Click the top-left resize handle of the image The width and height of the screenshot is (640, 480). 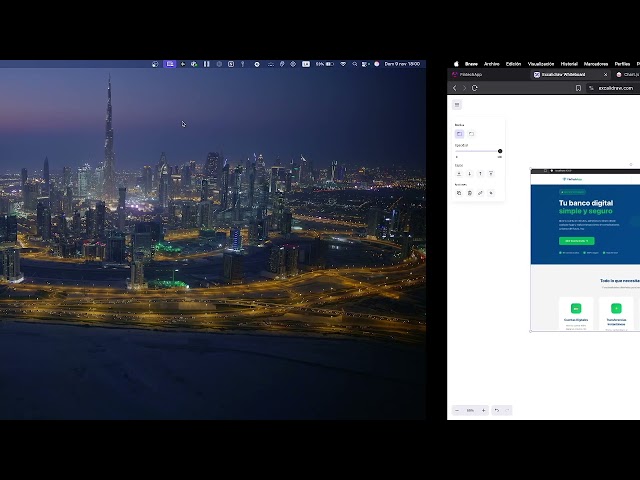click(531, 169)
